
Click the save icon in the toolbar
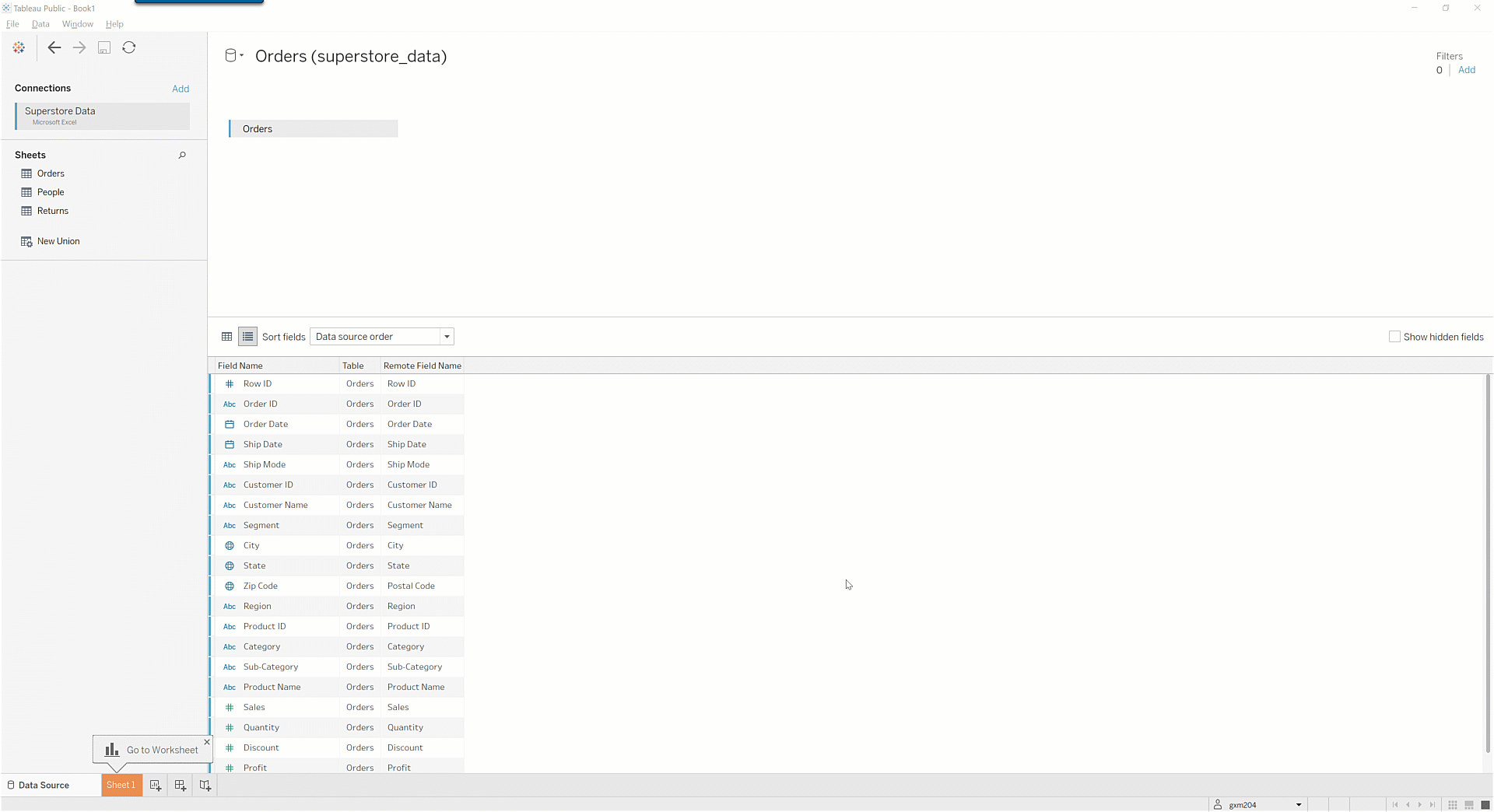click(104, 48)
